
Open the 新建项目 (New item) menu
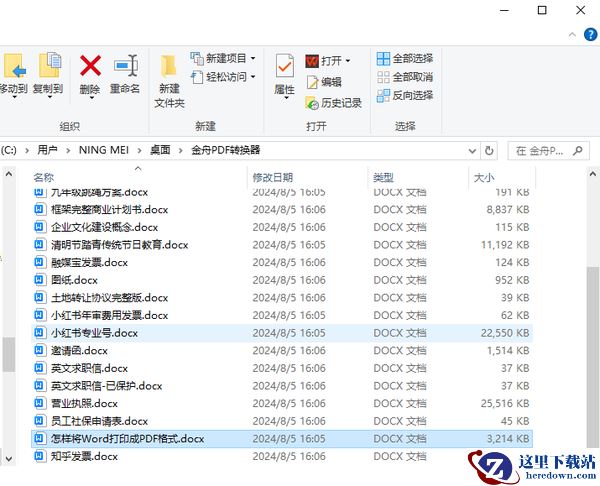223,59
